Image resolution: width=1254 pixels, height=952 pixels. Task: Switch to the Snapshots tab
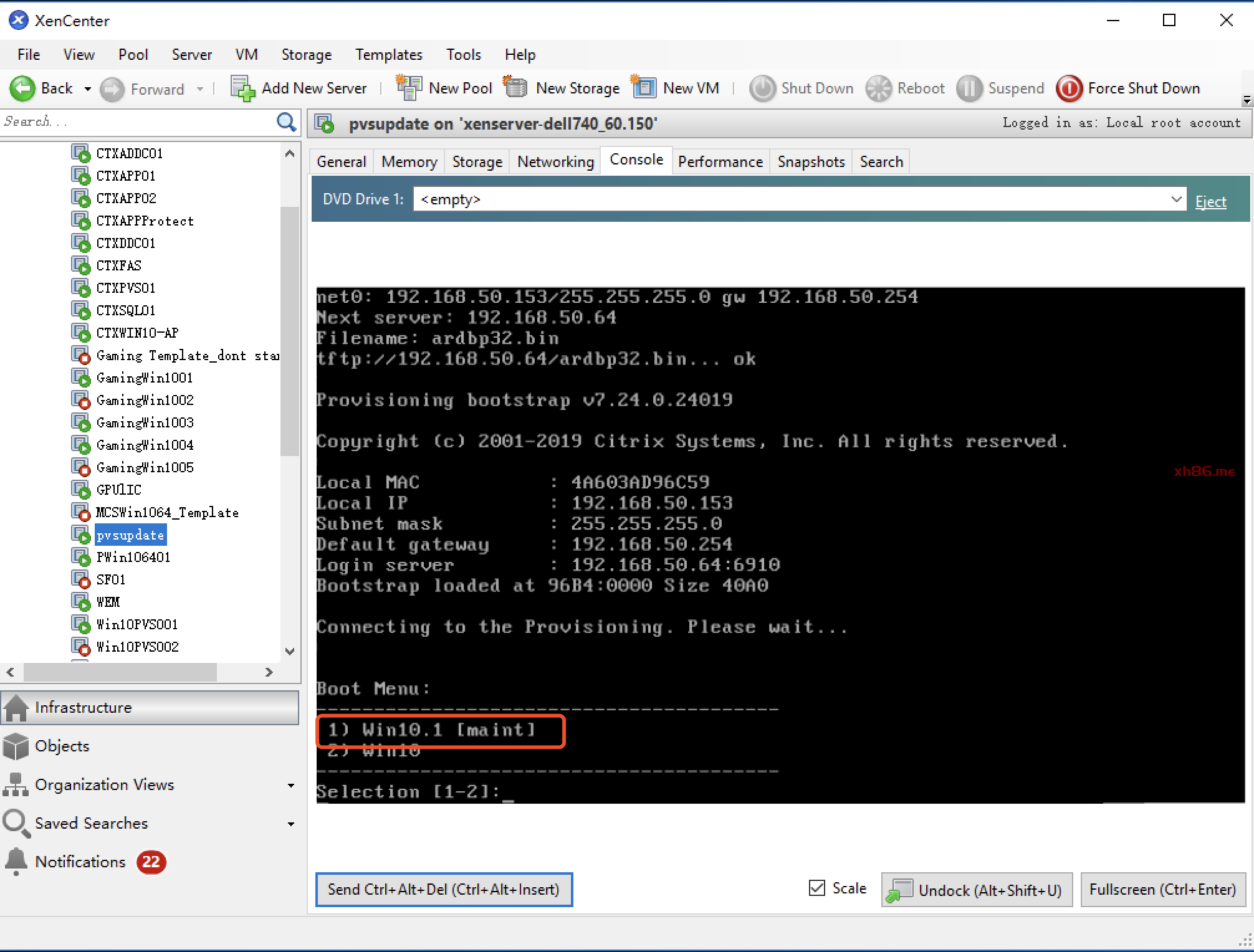pos(810,162)
